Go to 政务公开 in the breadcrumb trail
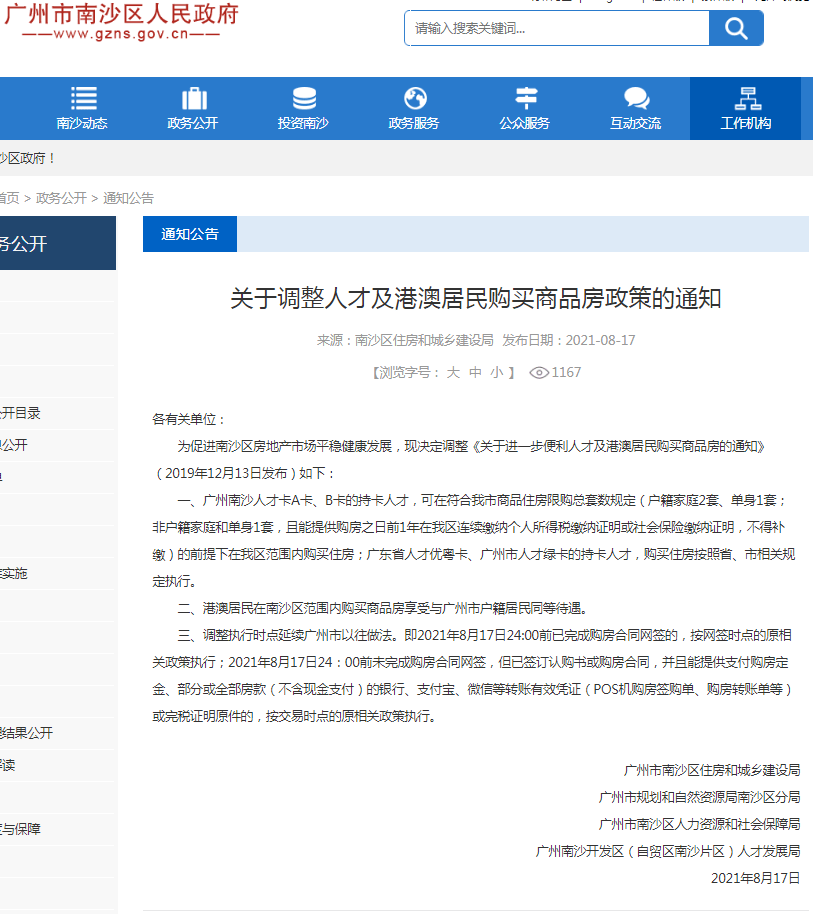813x914 pixels. [61, 198]
